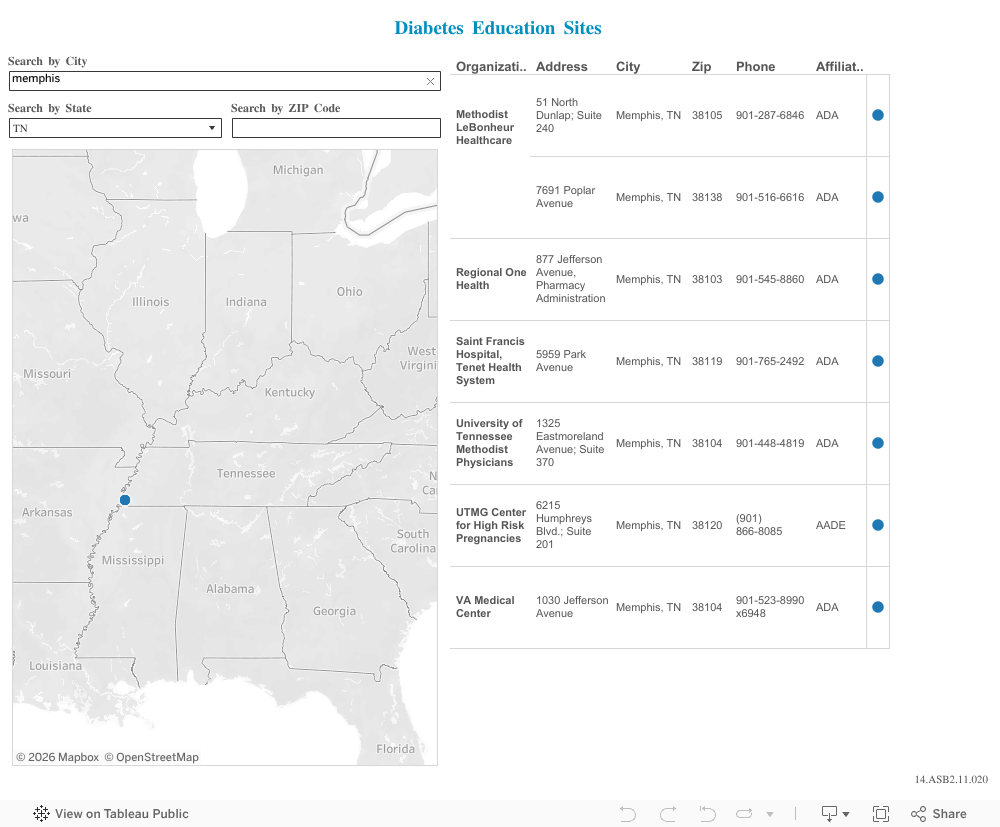The image size is (1000, 827).
Task: Click the Revert (reset view) icon
Action: (708, 814)
